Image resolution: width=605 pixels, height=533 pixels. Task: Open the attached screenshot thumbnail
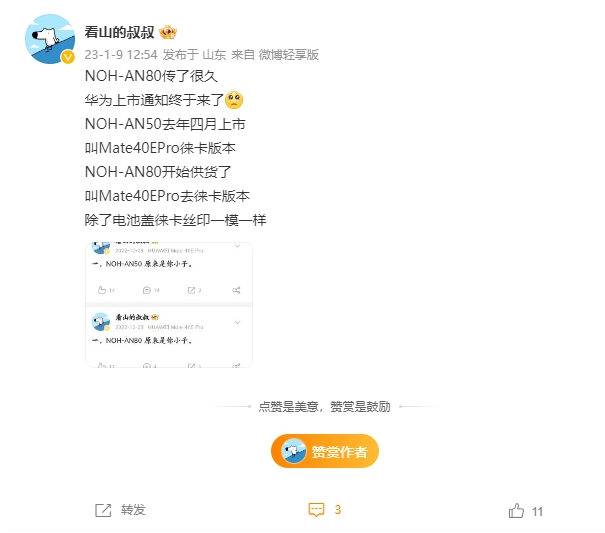[x=169, y=305]
